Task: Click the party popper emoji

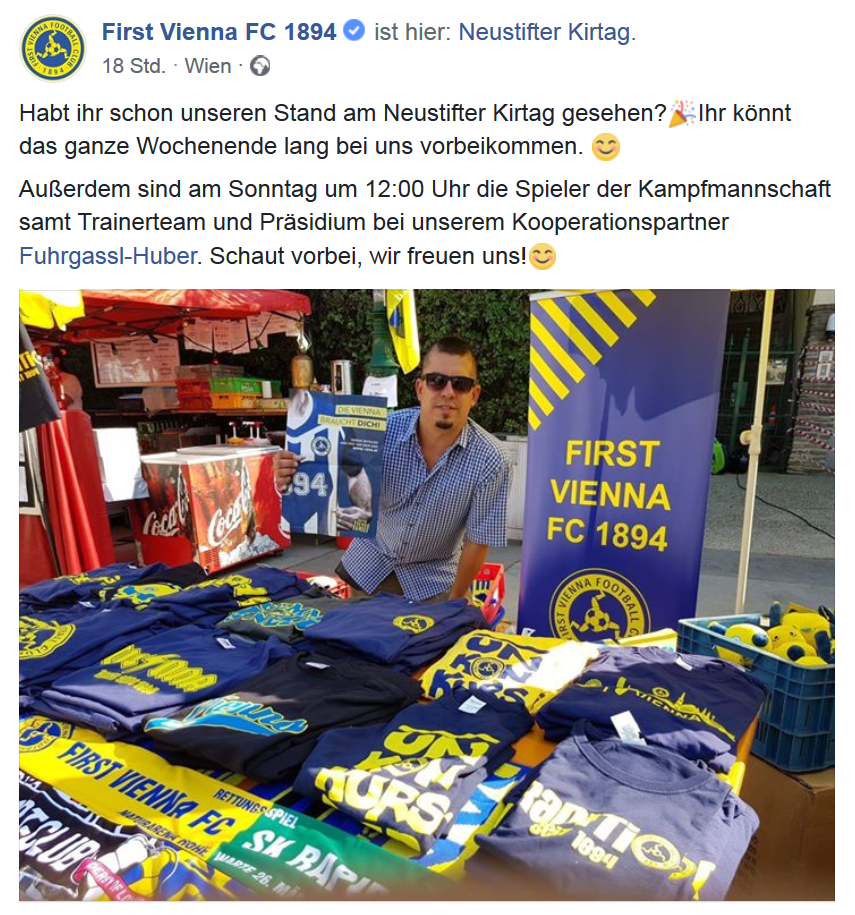Action: point(682,114)
